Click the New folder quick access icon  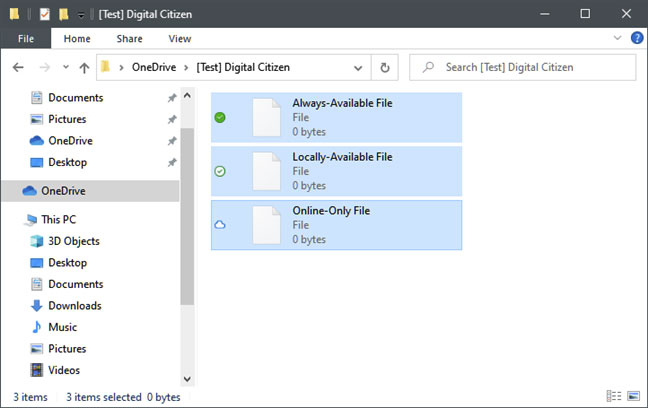click(x=63, y=14)
